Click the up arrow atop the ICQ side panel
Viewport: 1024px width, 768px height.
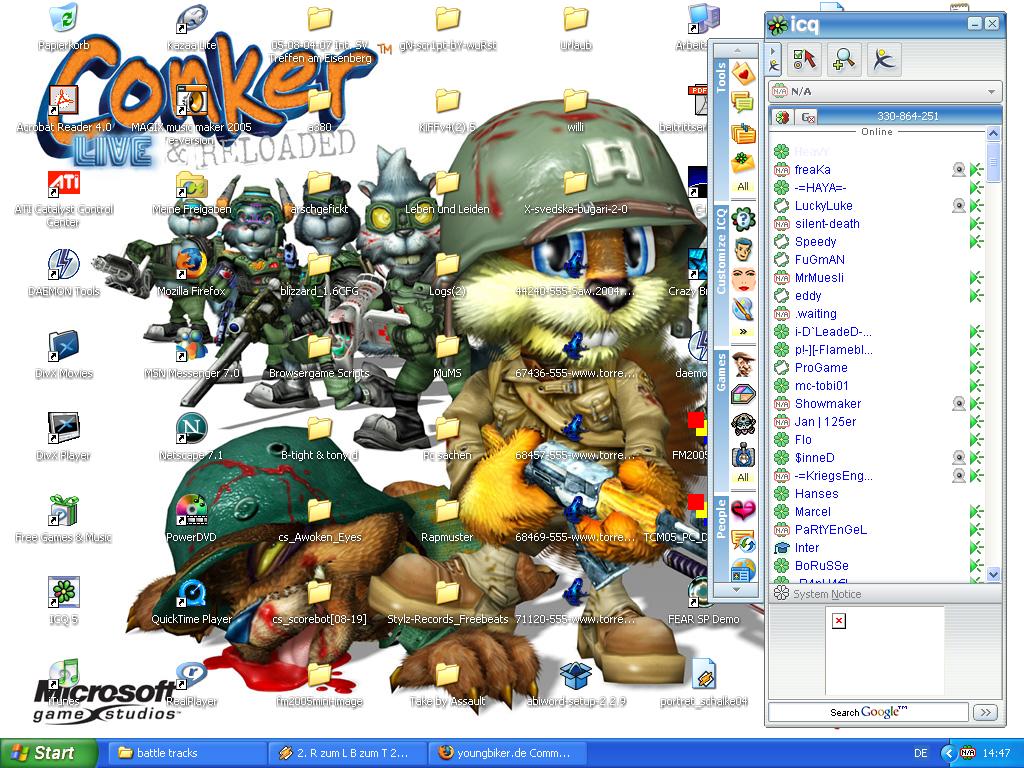[x=736, y=50]
